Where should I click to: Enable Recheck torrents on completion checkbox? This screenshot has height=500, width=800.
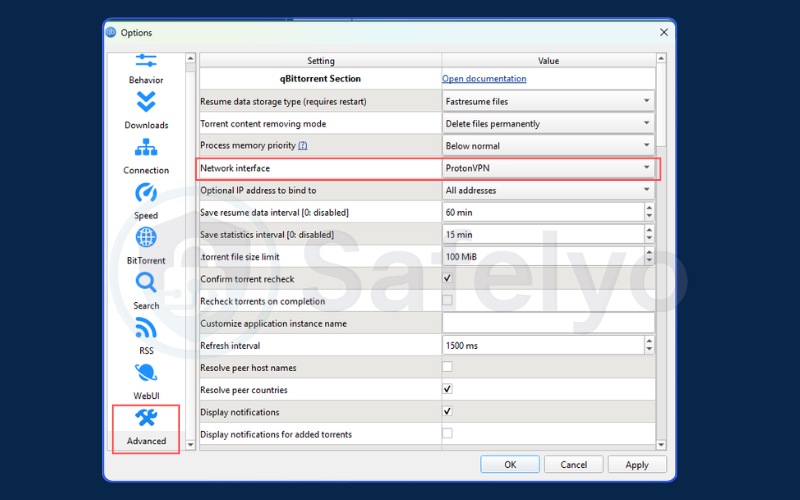[x=447, y=301]
